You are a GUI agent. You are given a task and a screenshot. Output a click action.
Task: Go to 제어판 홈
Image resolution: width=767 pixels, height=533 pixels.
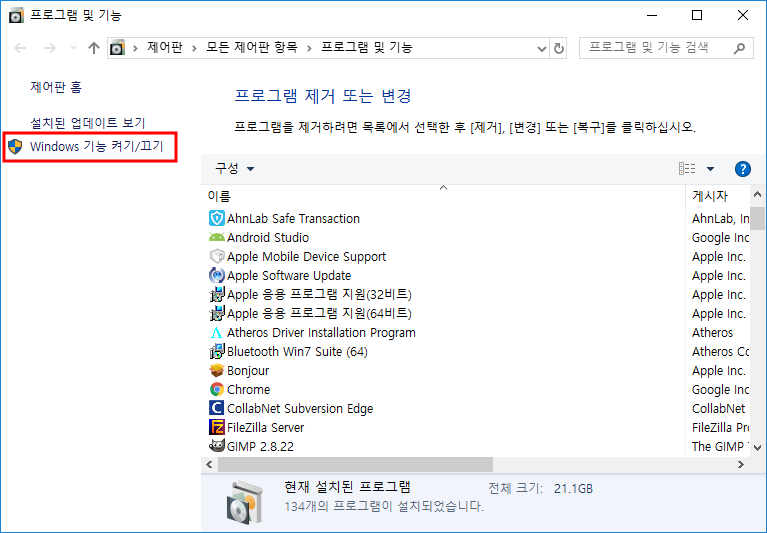pos(56,87)
